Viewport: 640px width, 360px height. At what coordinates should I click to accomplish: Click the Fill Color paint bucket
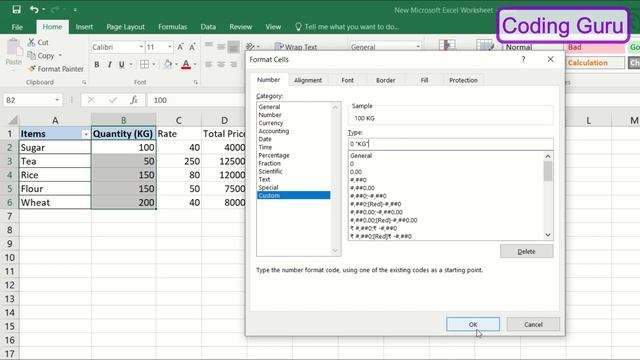(x=167, y=64)
